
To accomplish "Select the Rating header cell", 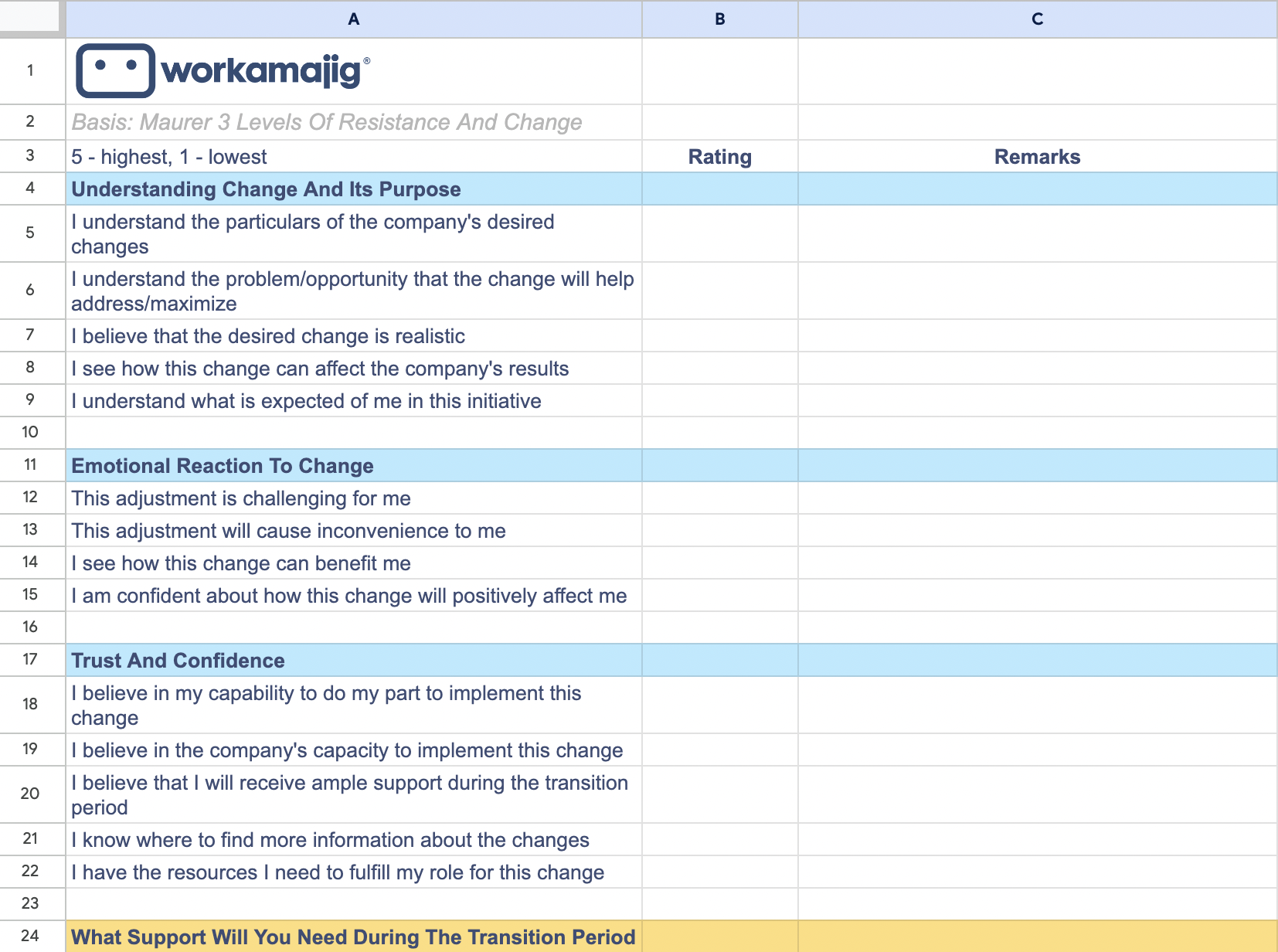I will tap(719, 157).
